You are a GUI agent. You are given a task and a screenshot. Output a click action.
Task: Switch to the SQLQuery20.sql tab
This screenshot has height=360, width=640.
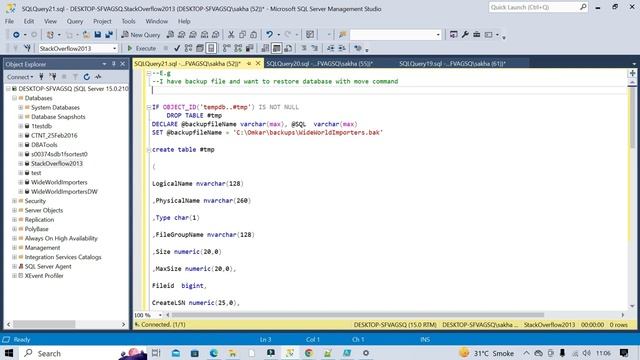319,64
